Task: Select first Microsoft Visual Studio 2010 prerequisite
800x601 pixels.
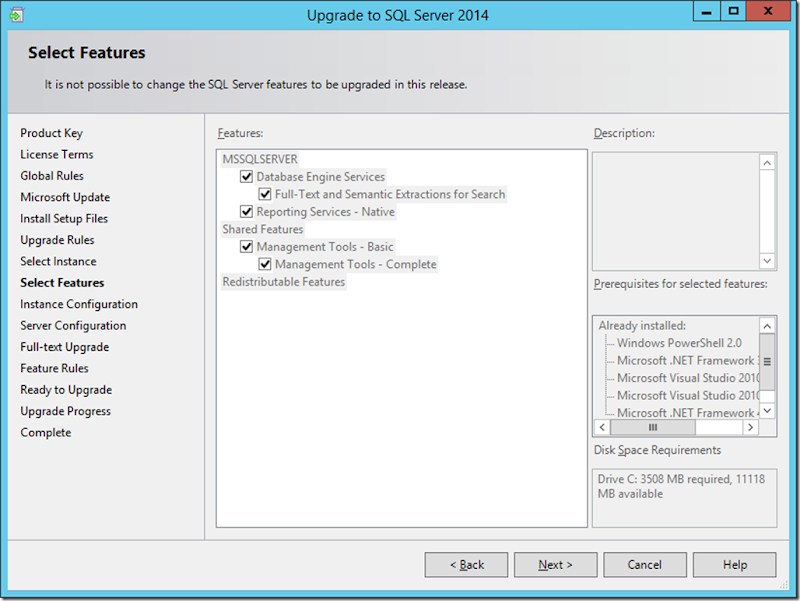Action: tap(688, 378)
